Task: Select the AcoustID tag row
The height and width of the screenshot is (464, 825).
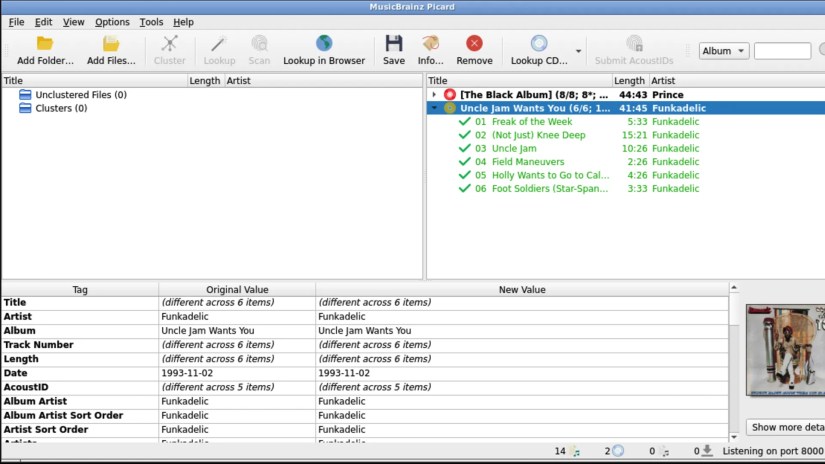Action: point(365,387)
